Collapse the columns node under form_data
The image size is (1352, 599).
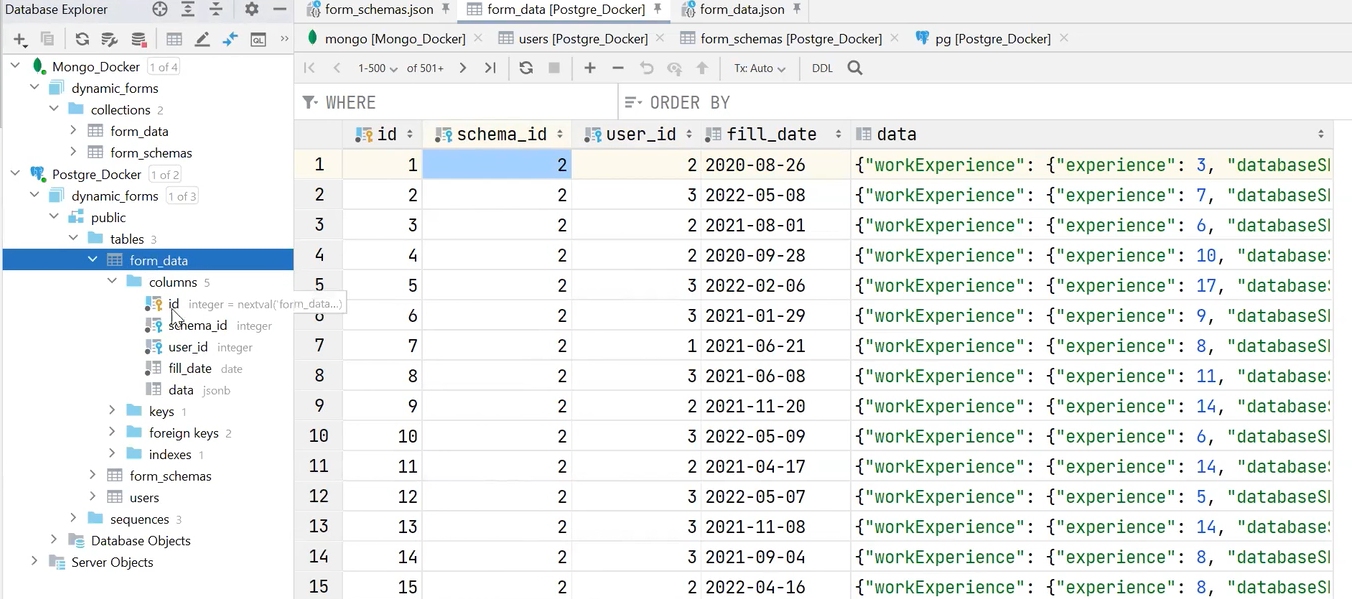(x=112, y=282)
